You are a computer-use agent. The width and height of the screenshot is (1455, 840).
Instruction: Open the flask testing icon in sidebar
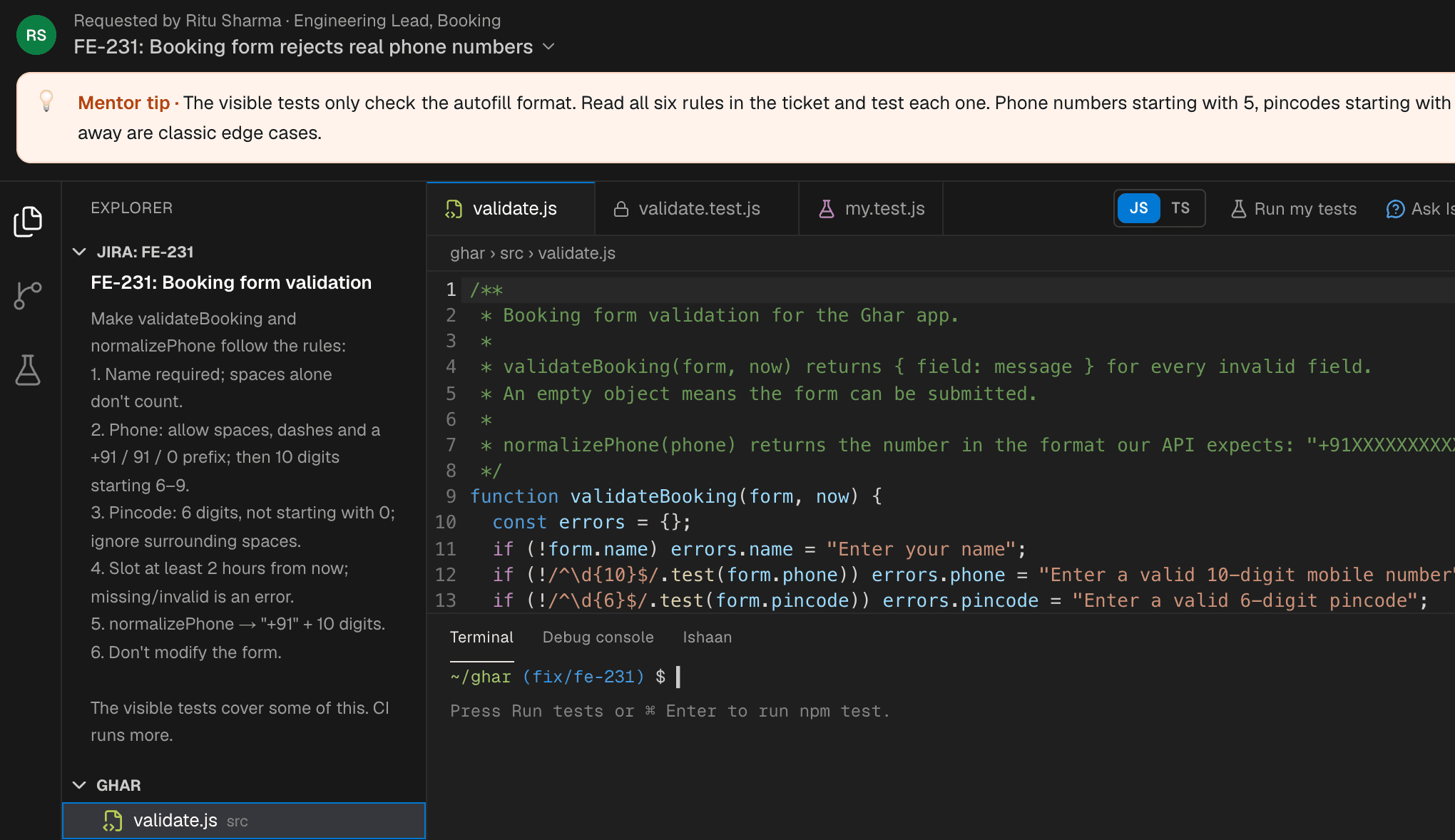point(28,370)
